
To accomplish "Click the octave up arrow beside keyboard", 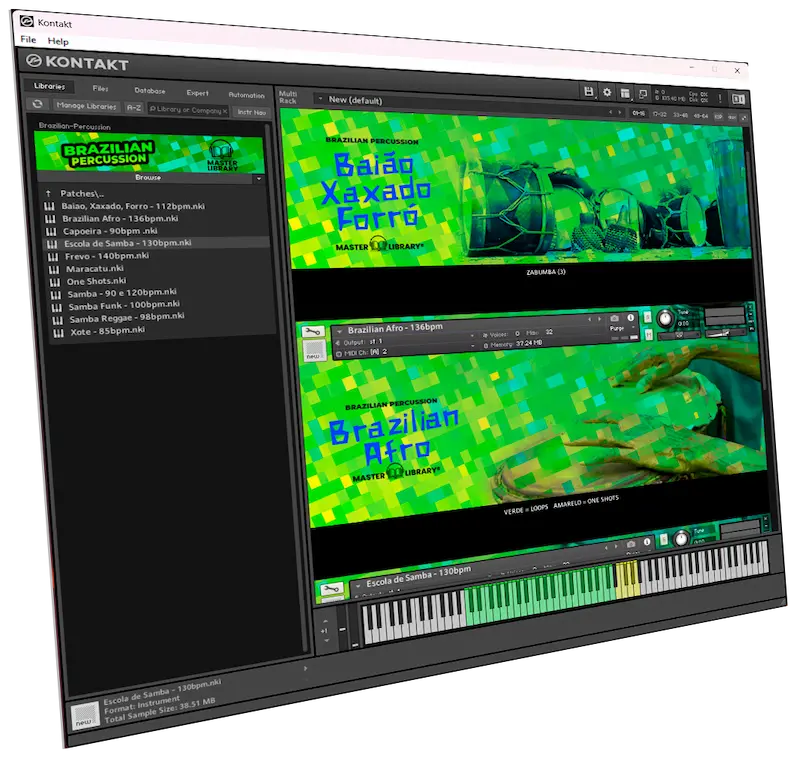I will (x=325, y=621).
